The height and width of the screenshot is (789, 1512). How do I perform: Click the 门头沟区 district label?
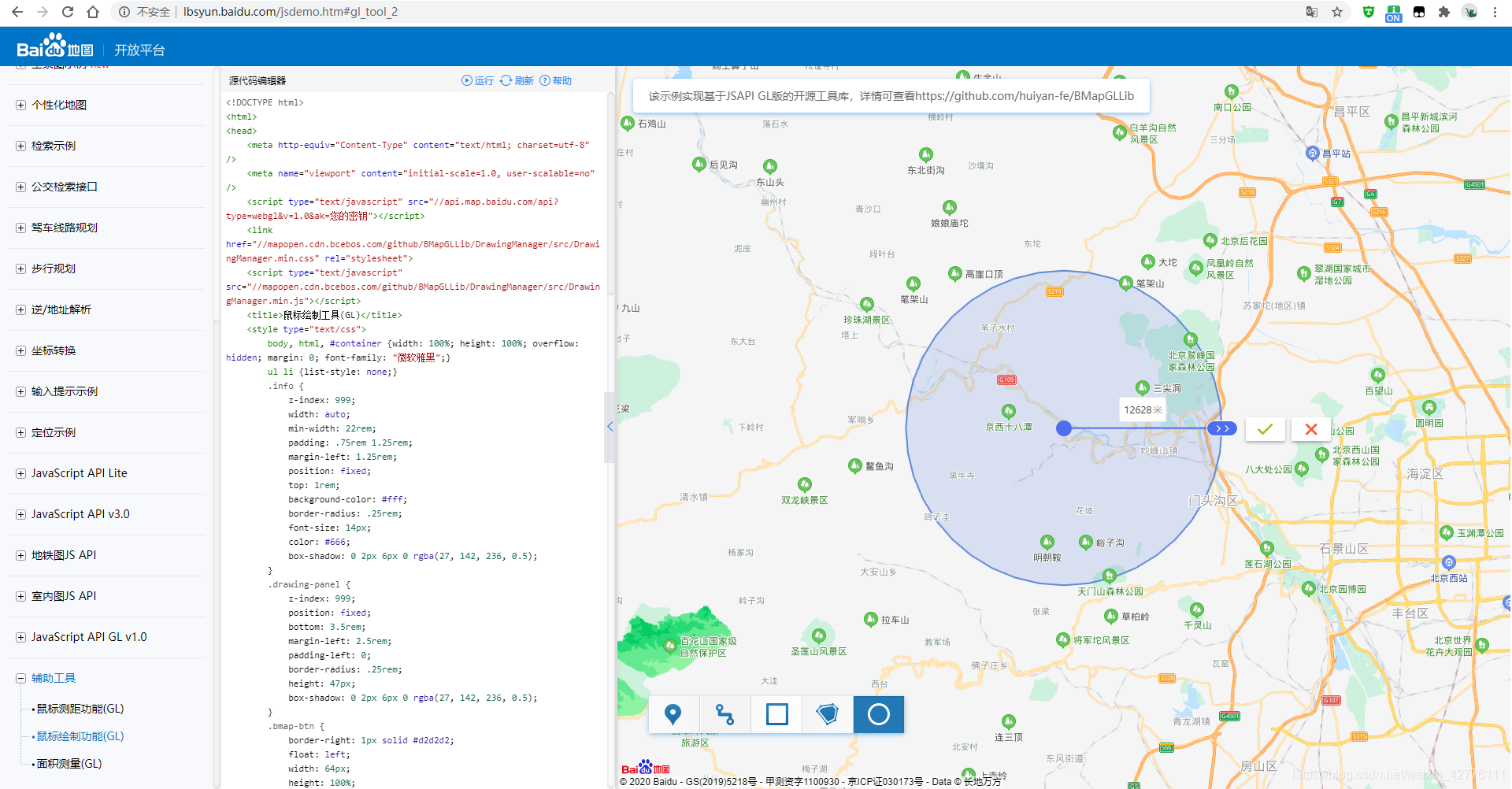[x=1213, y=501]
